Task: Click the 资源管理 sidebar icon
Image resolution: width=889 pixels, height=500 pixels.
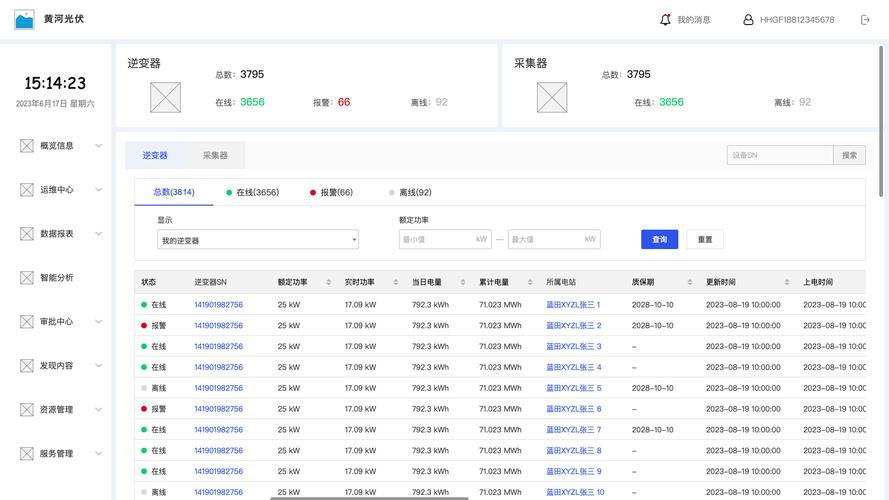Action: click(27, 409)
